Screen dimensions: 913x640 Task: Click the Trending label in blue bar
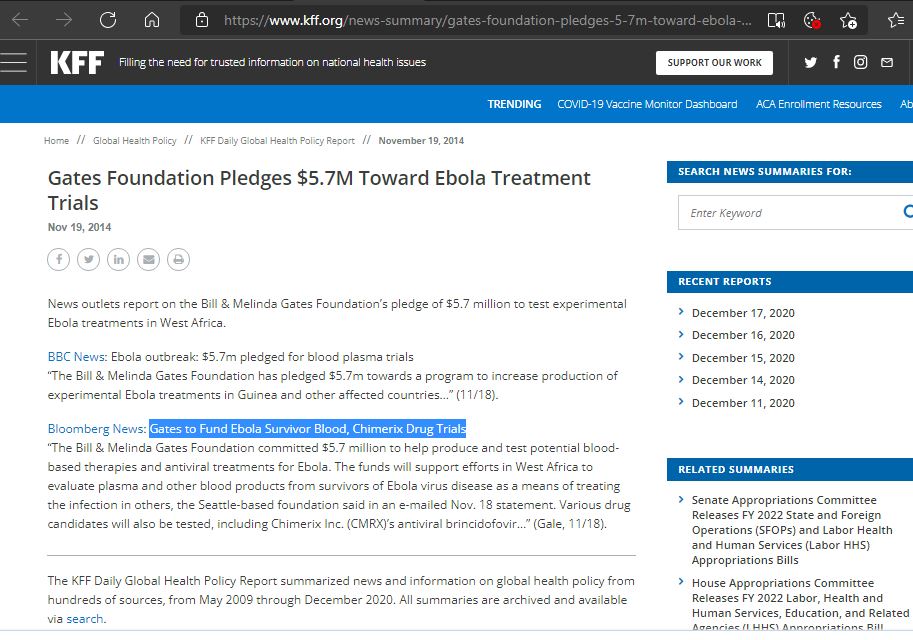tap(514, 104)
